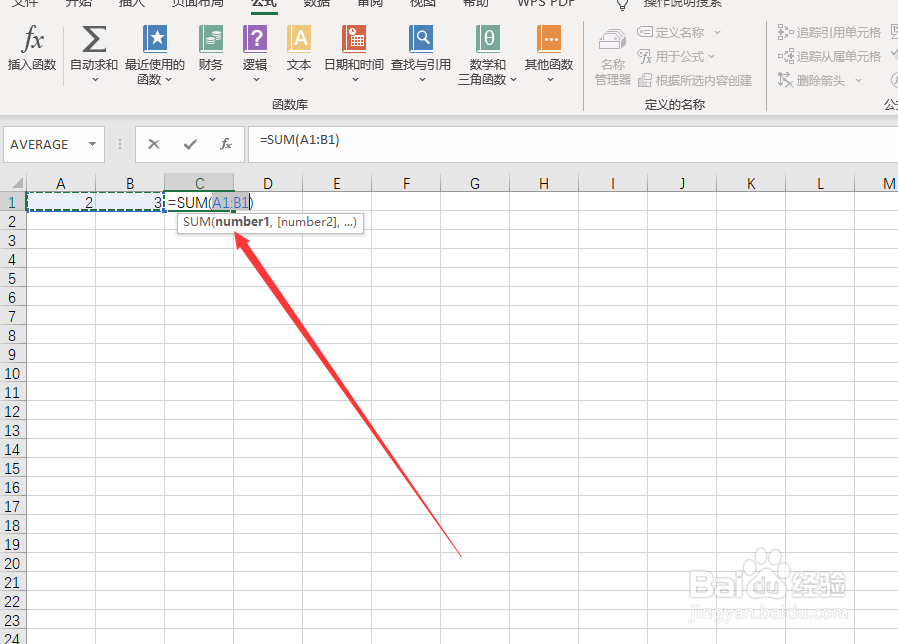This screenshot has height=644, width=898.
Task: Expand the Logical dropdown arrow
Action: [256, 80]
